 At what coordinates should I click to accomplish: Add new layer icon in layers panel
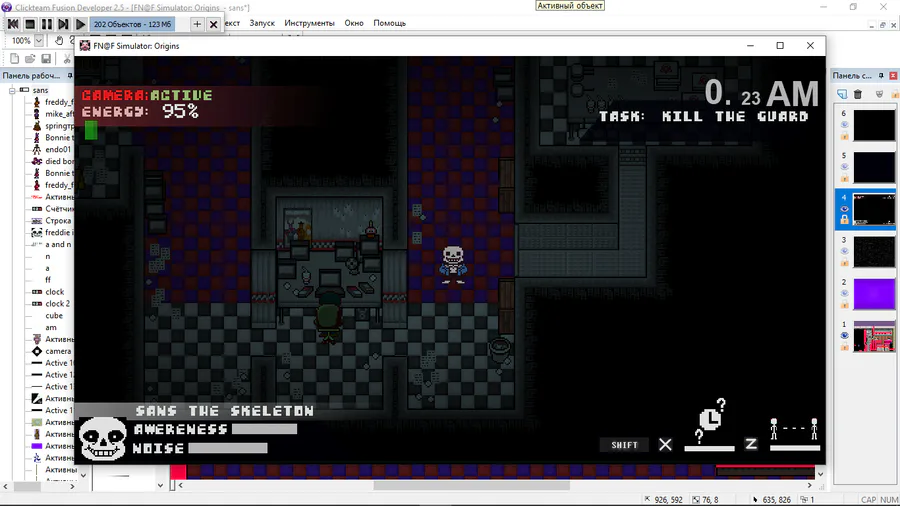pyautogui.click(x=841, y=94)
